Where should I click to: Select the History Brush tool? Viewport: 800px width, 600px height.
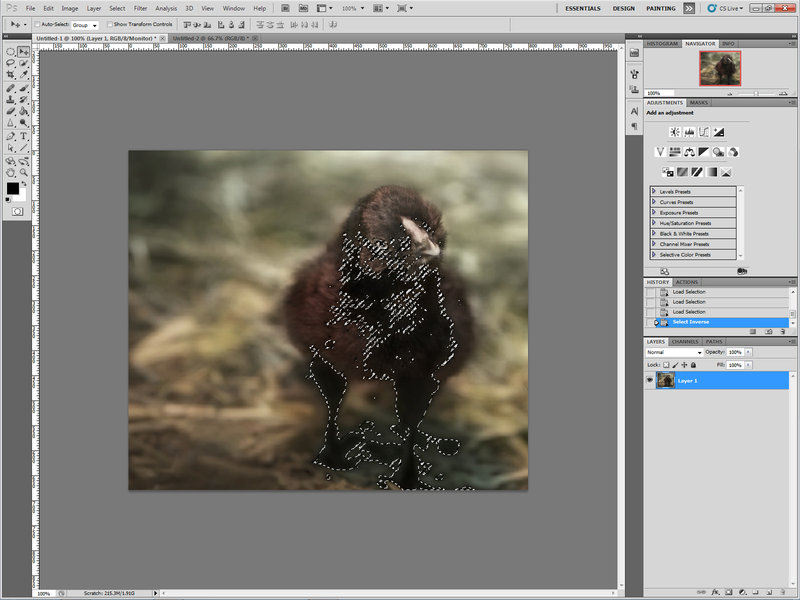[x=23, y=99]
